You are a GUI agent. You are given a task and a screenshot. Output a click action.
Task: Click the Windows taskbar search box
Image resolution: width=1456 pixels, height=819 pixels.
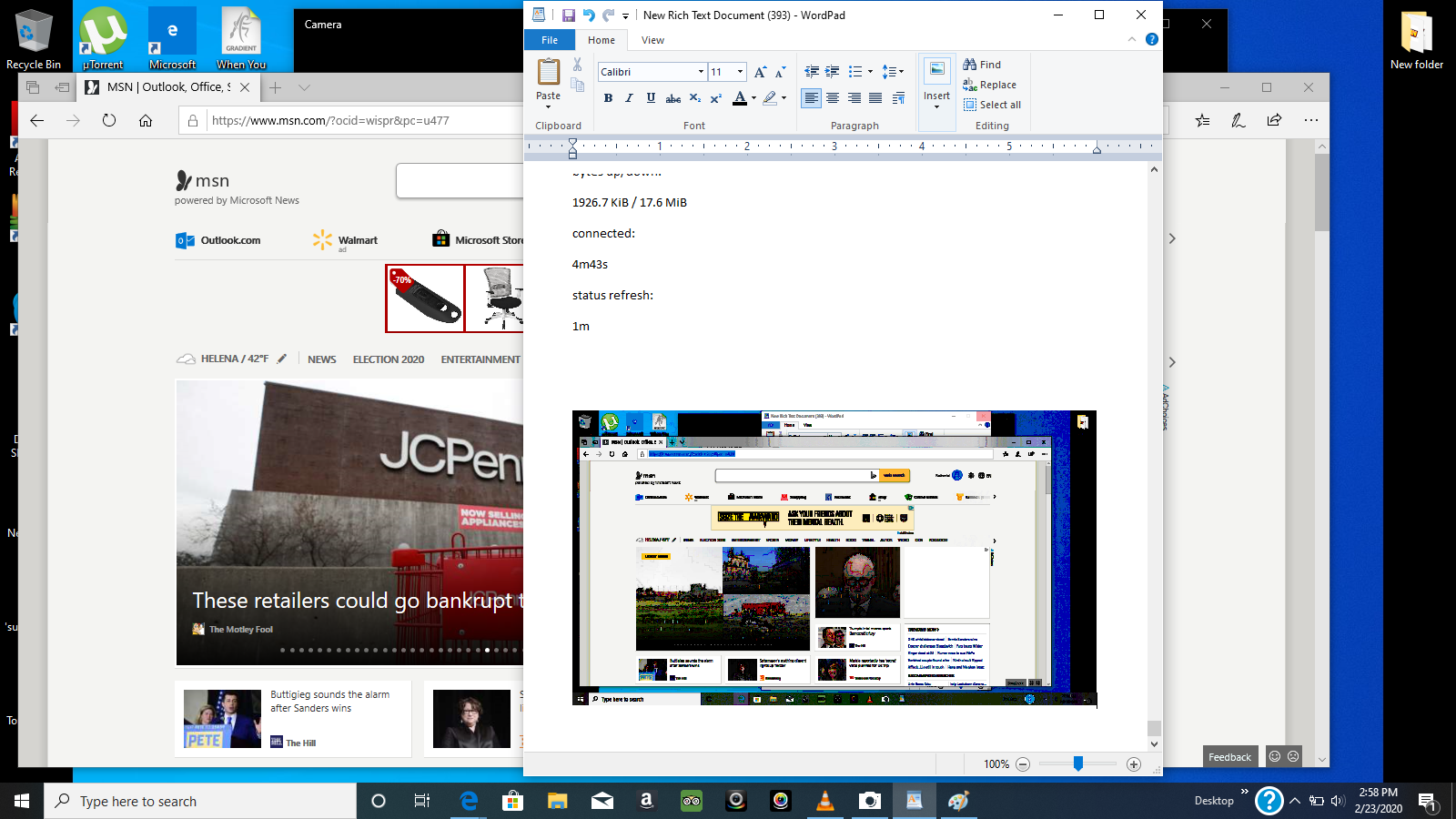[x=200, y=801]
